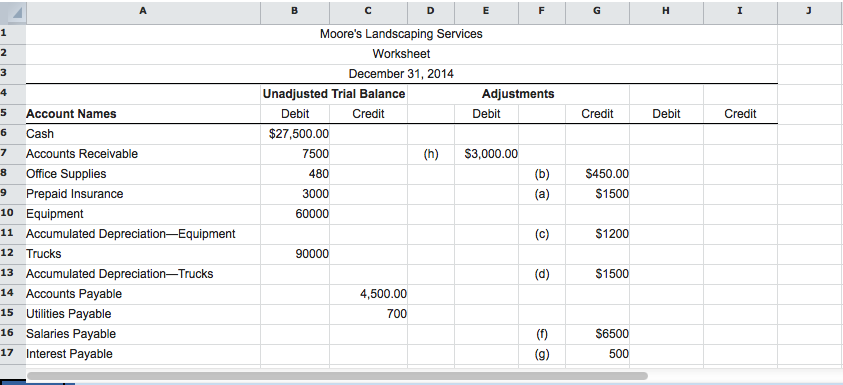Image resolution: width=843 pixels, height=385 pixels.
Task: Select column I header
Action: [740, 11]
